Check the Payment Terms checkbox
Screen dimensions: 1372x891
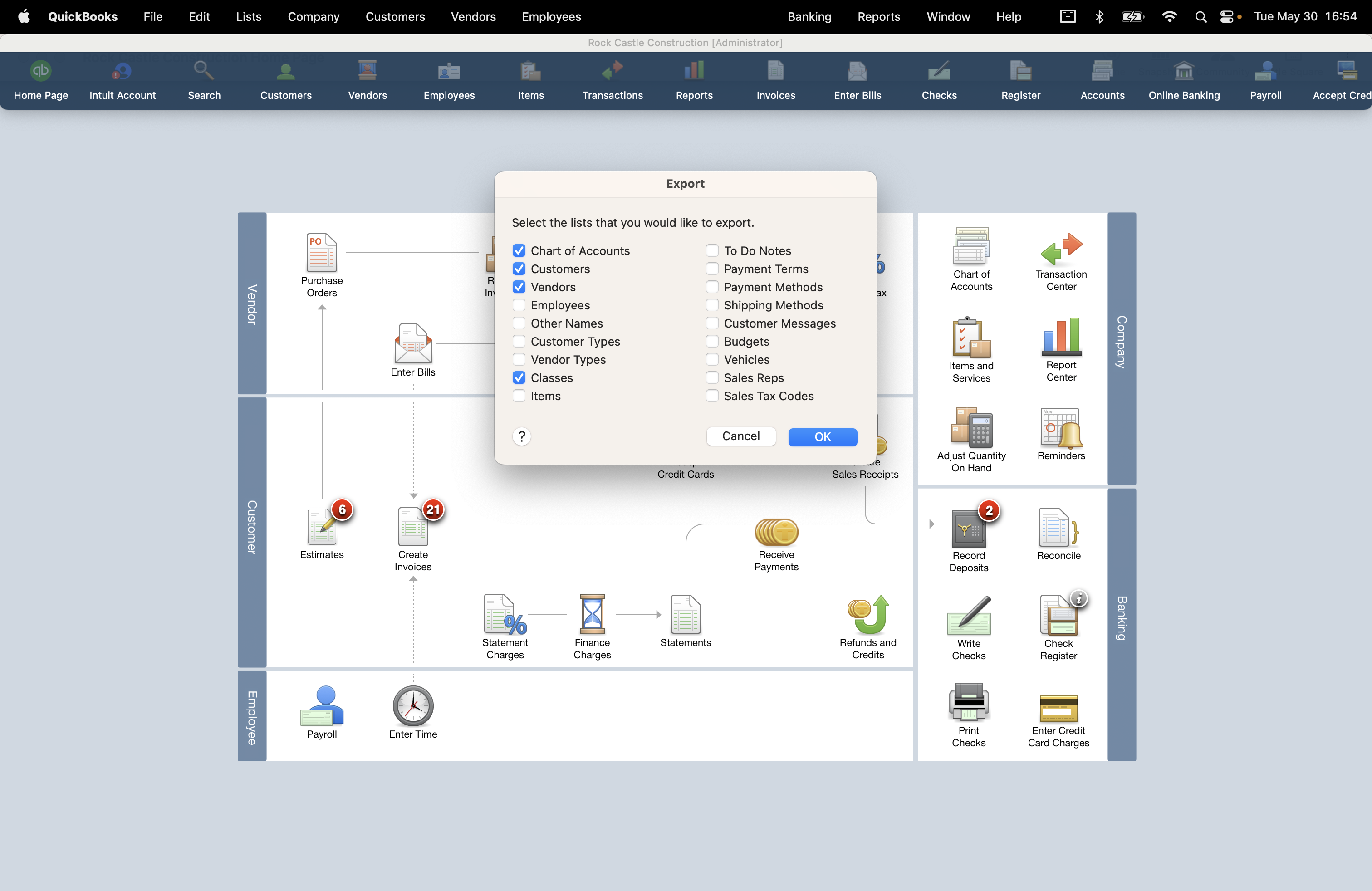click(712, 269)
